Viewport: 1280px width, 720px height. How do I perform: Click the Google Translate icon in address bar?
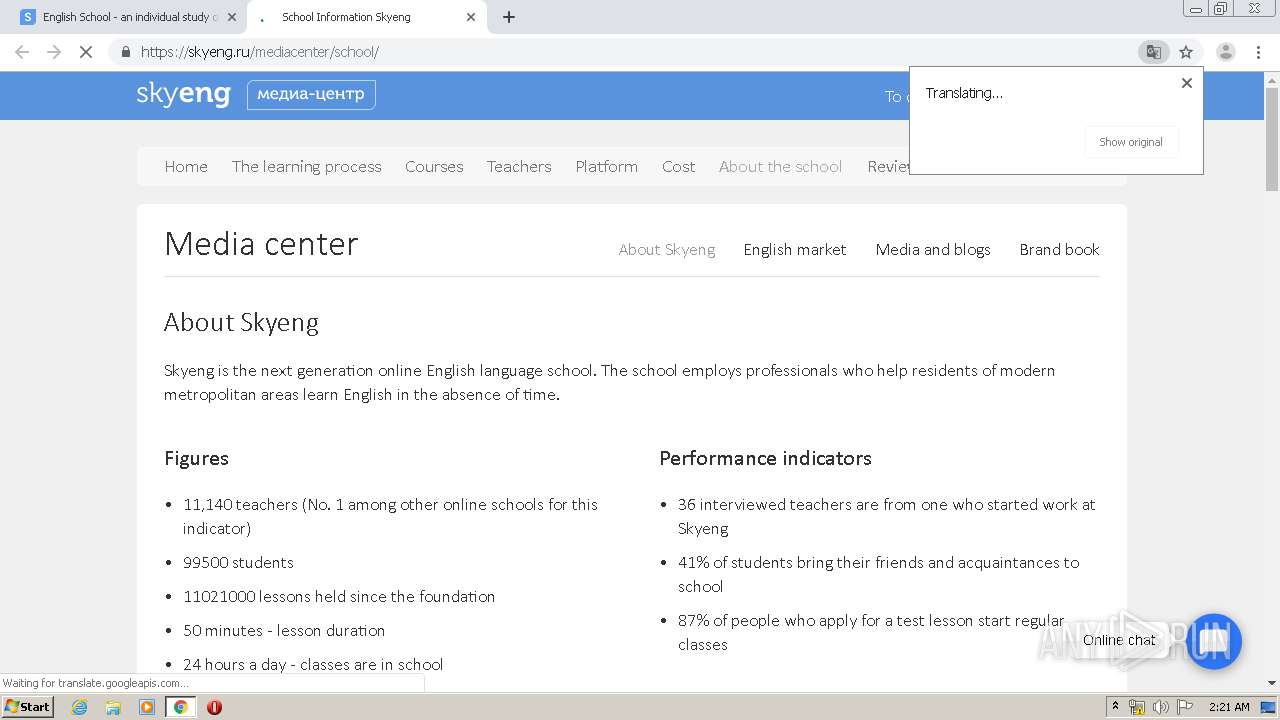1153,52
